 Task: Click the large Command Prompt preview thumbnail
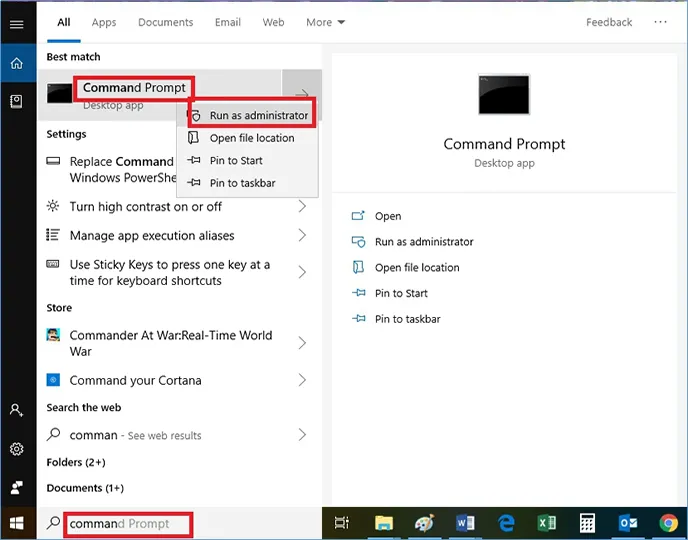(x=504, y=94)
